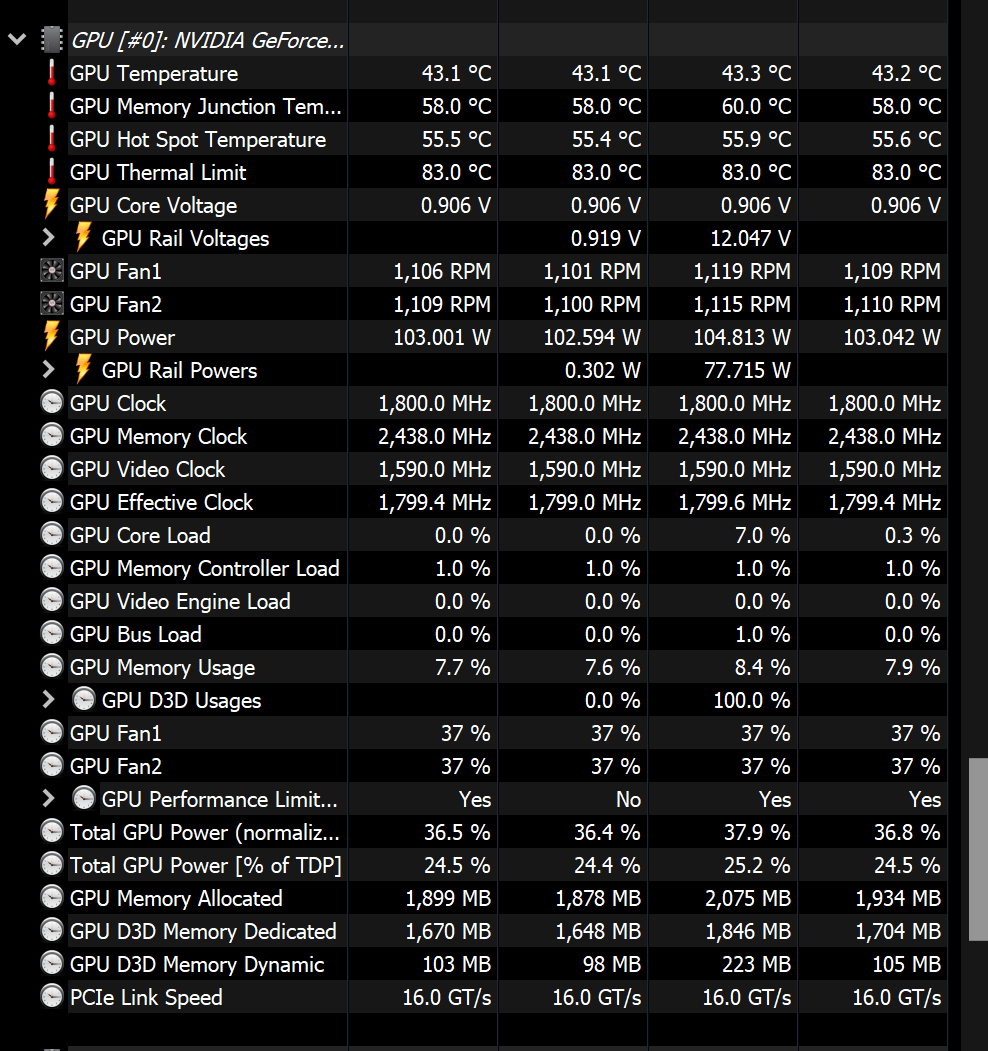Expand the GPU D3D Usages sub-list
This screenshot has width=988, height=1051.
48,700
